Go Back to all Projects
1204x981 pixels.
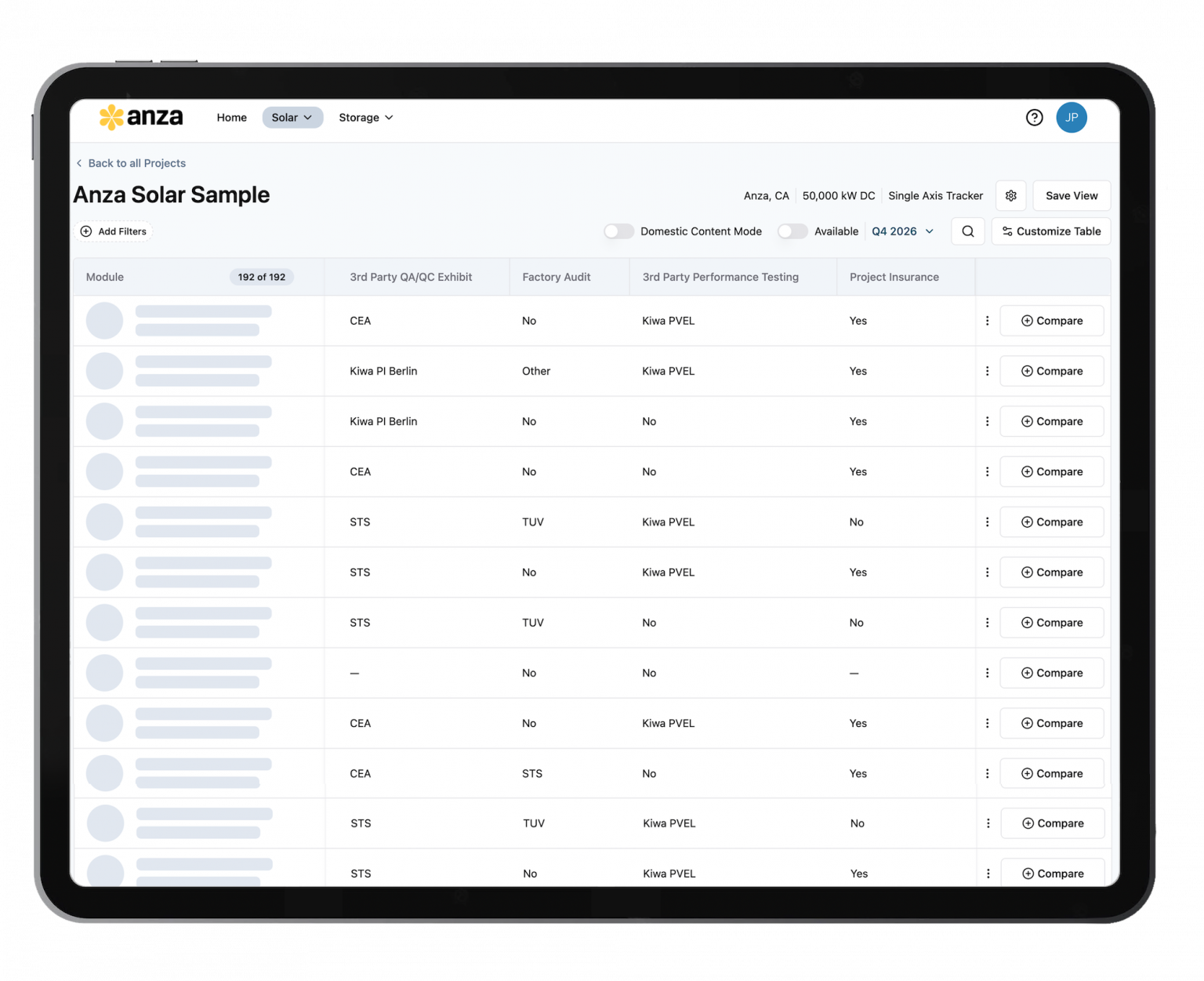(136, 163)
